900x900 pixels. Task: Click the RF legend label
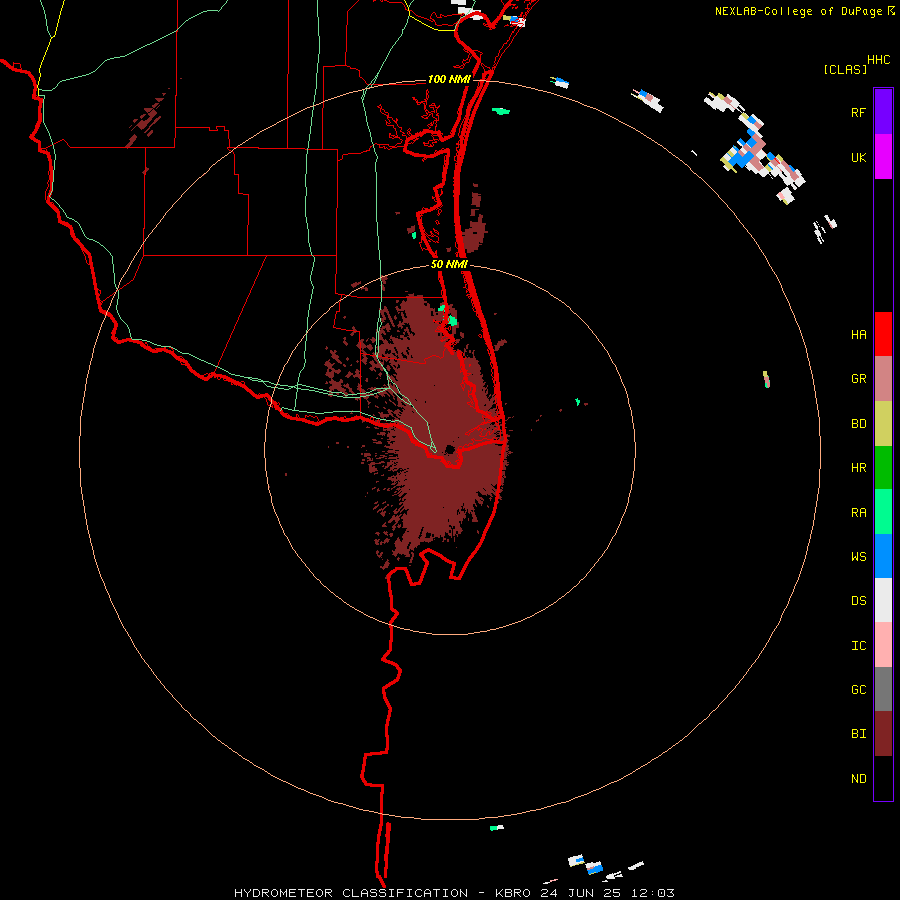pos(858,112)
